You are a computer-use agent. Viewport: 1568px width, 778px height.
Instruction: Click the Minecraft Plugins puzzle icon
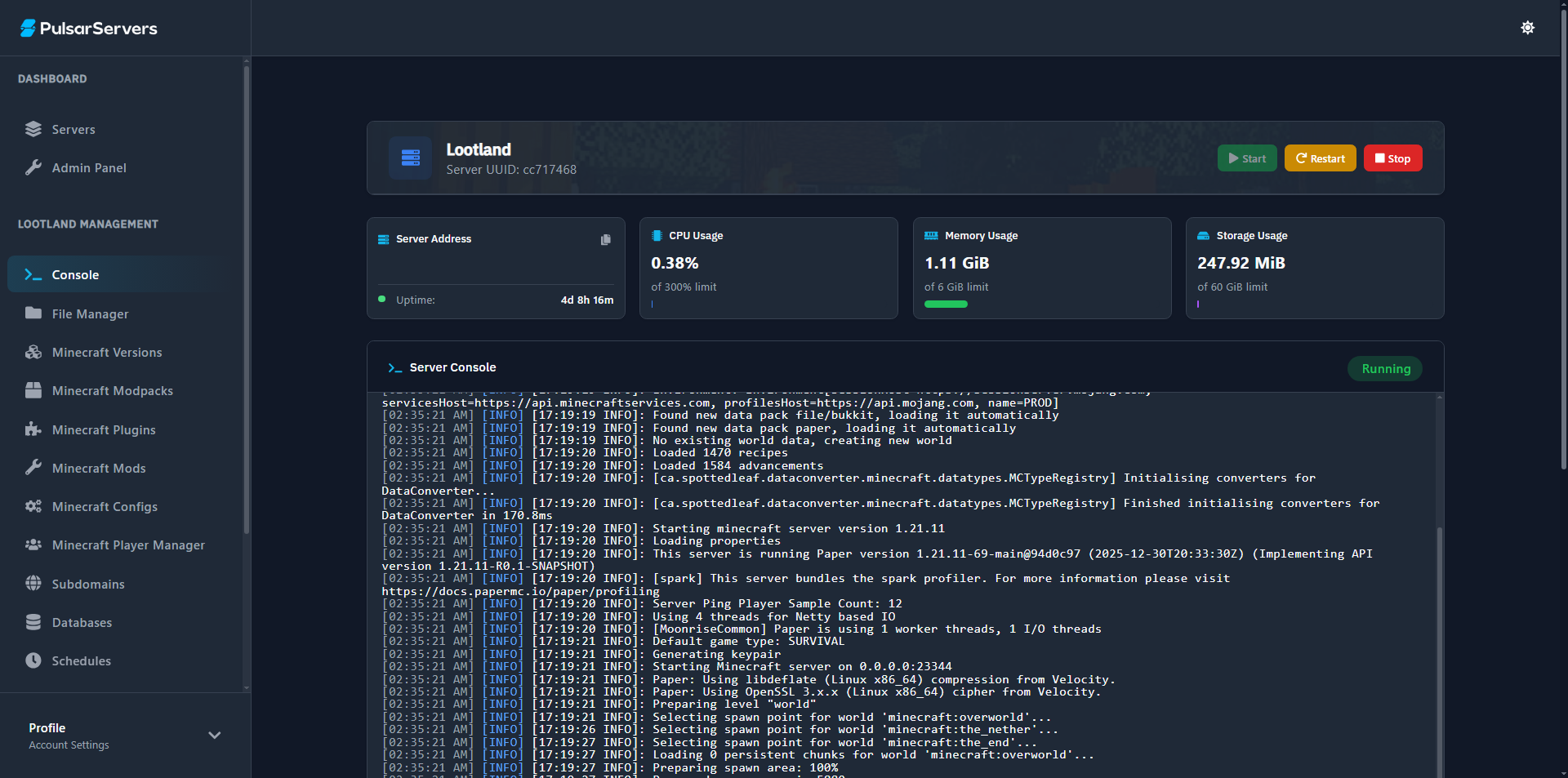[x=33, y=429]
